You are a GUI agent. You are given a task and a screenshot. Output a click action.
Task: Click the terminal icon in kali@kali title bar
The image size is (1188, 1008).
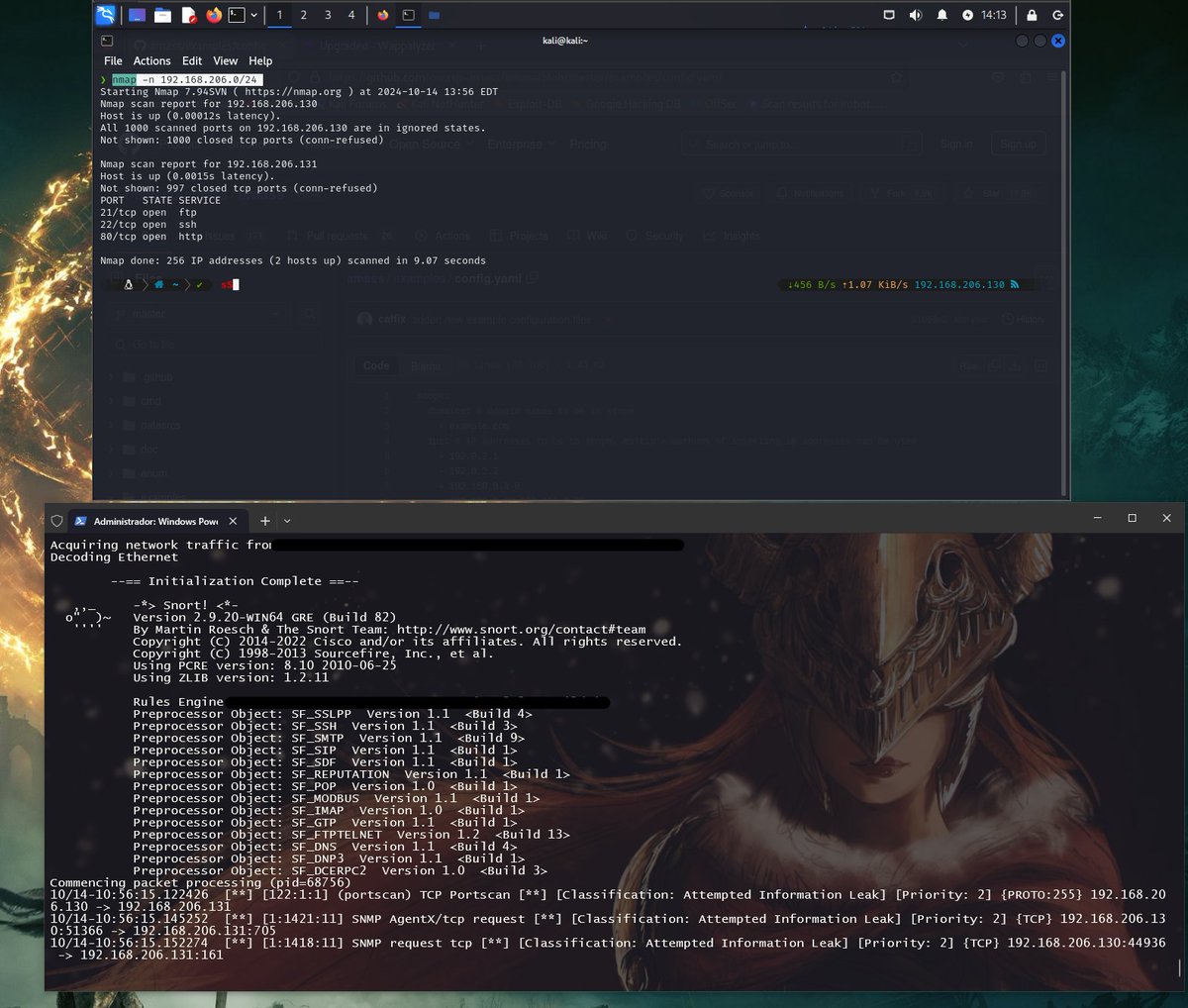pos(107,41)
